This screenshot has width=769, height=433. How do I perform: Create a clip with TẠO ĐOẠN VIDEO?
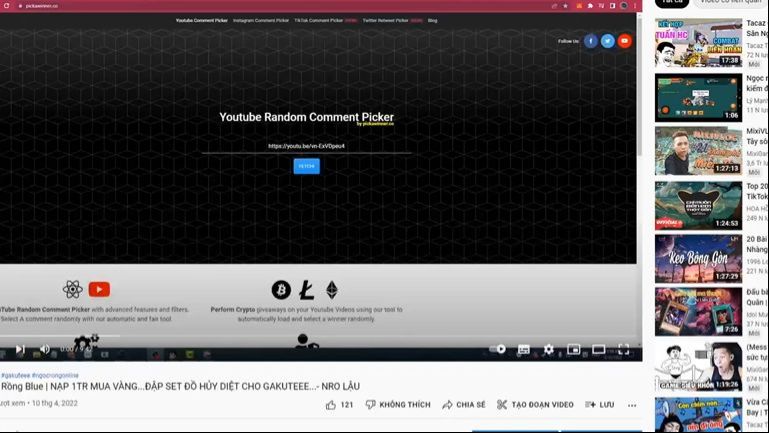535,405
